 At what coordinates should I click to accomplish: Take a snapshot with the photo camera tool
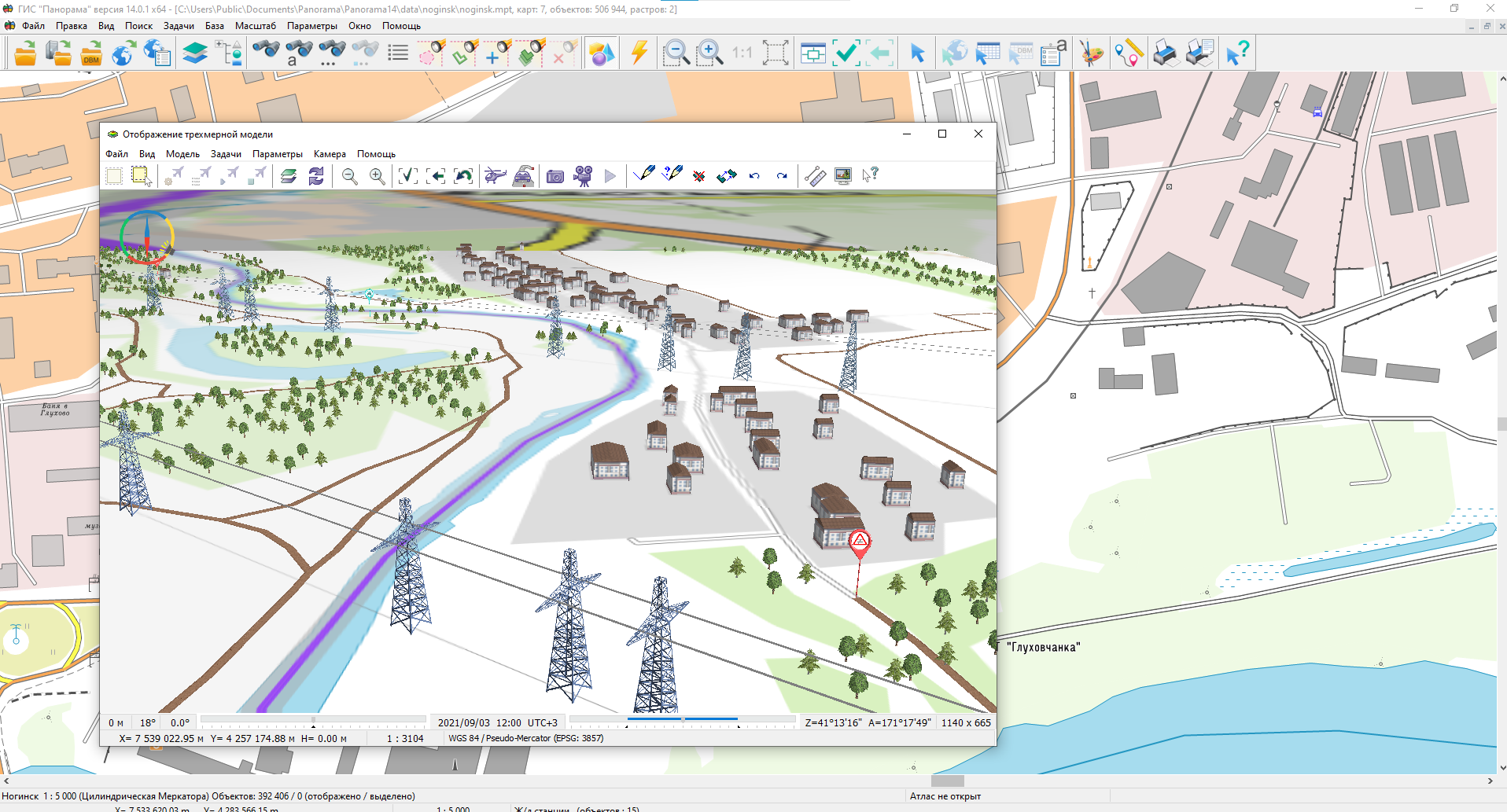[x=555, y=176]
